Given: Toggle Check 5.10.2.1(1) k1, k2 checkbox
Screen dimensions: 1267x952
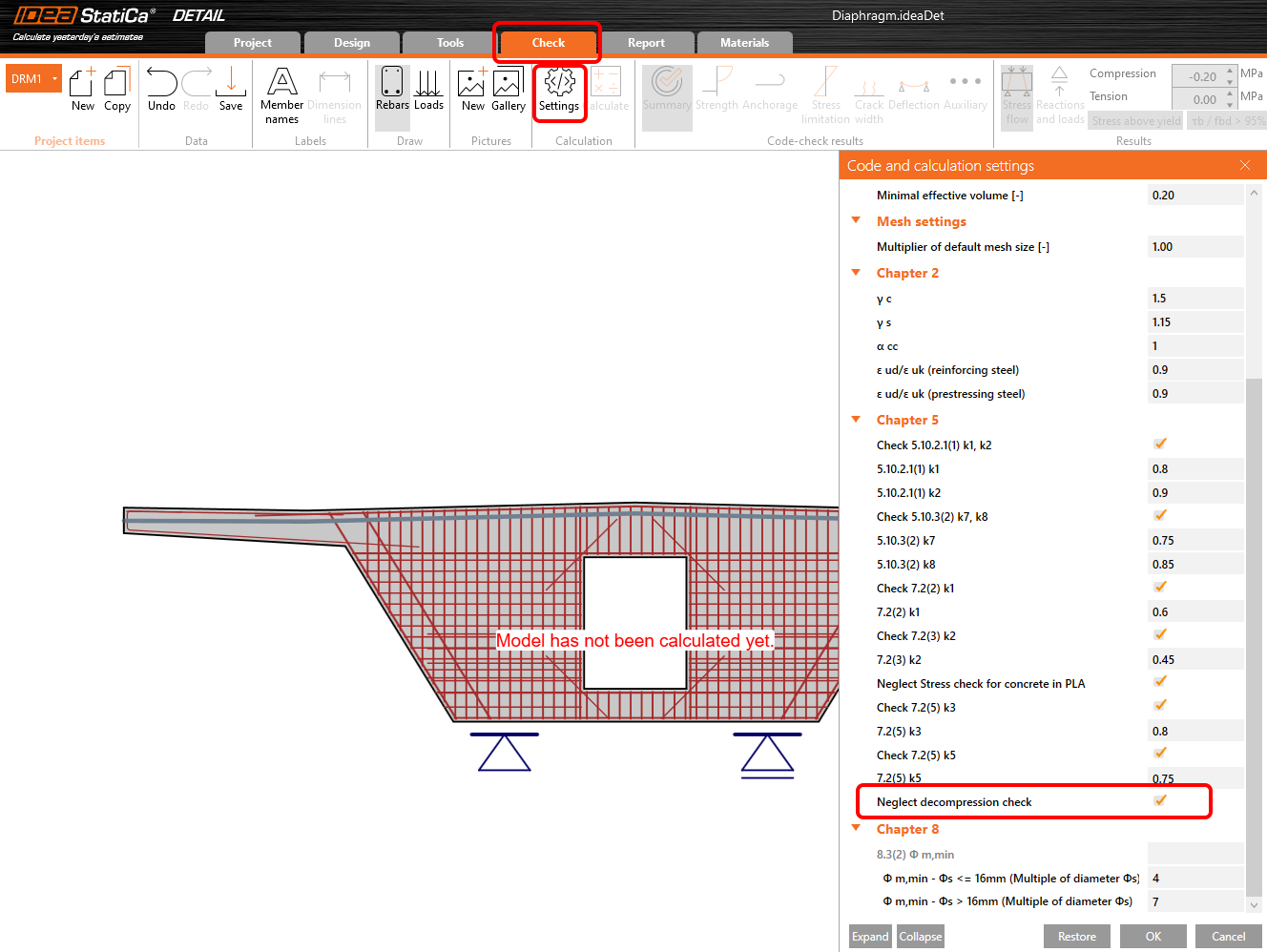Looking at the screenshot, I should pyautogui.click(x=1160, y=445).
